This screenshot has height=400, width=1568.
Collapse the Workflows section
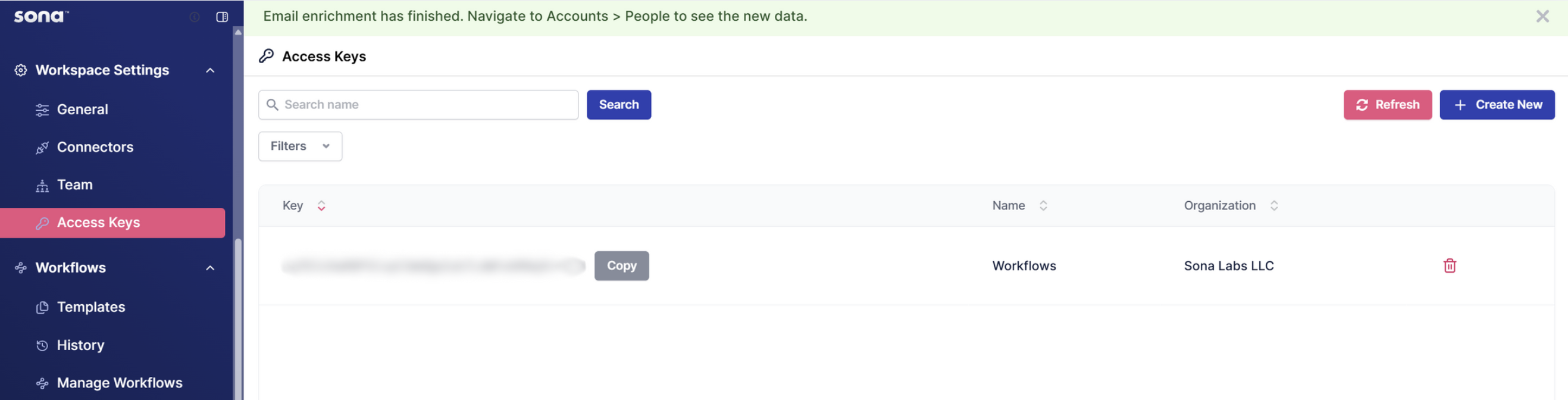(210, 267)
